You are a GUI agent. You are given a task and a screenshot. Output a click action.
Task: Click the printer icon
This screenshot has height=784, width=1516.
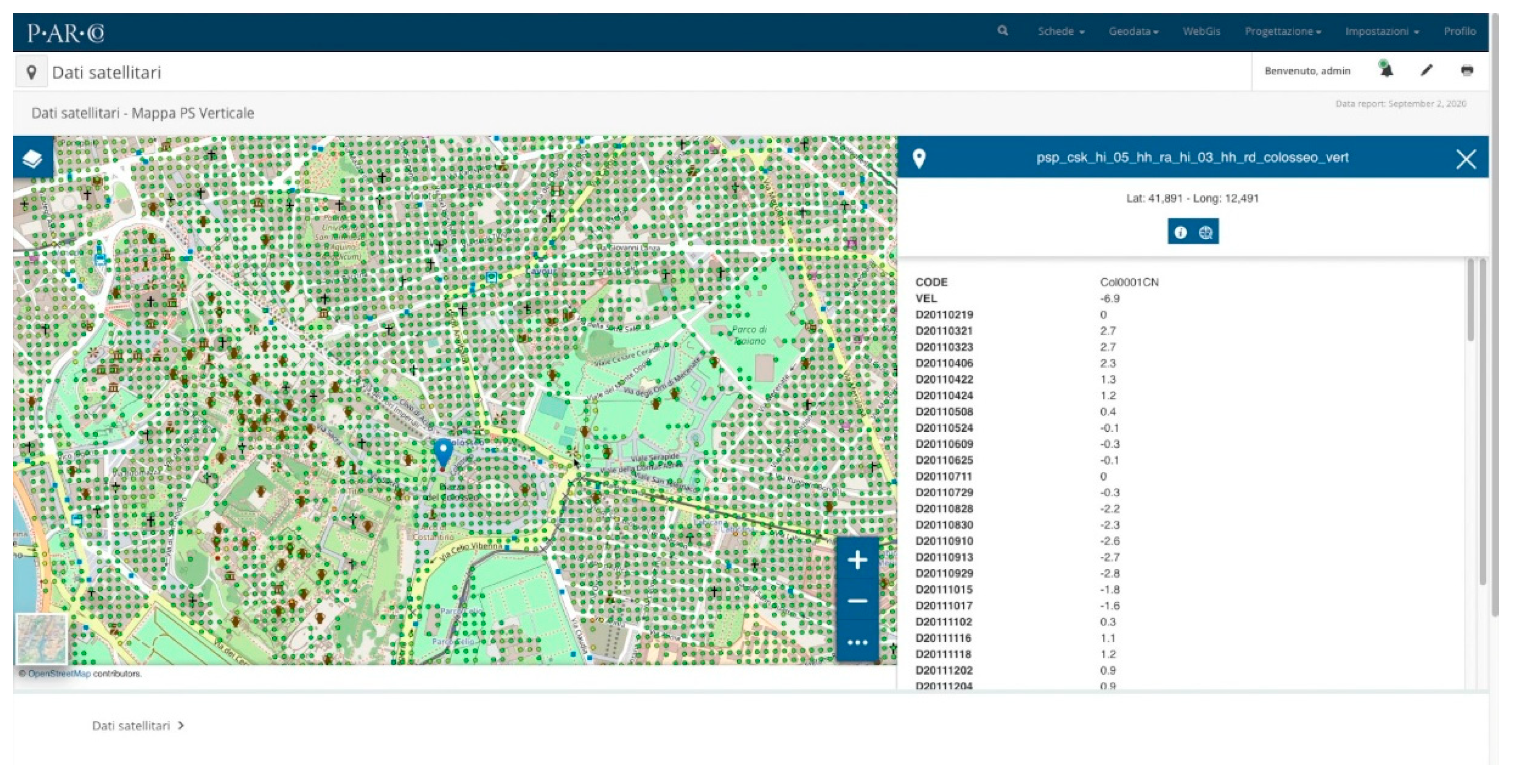[x=1466, y=71]
